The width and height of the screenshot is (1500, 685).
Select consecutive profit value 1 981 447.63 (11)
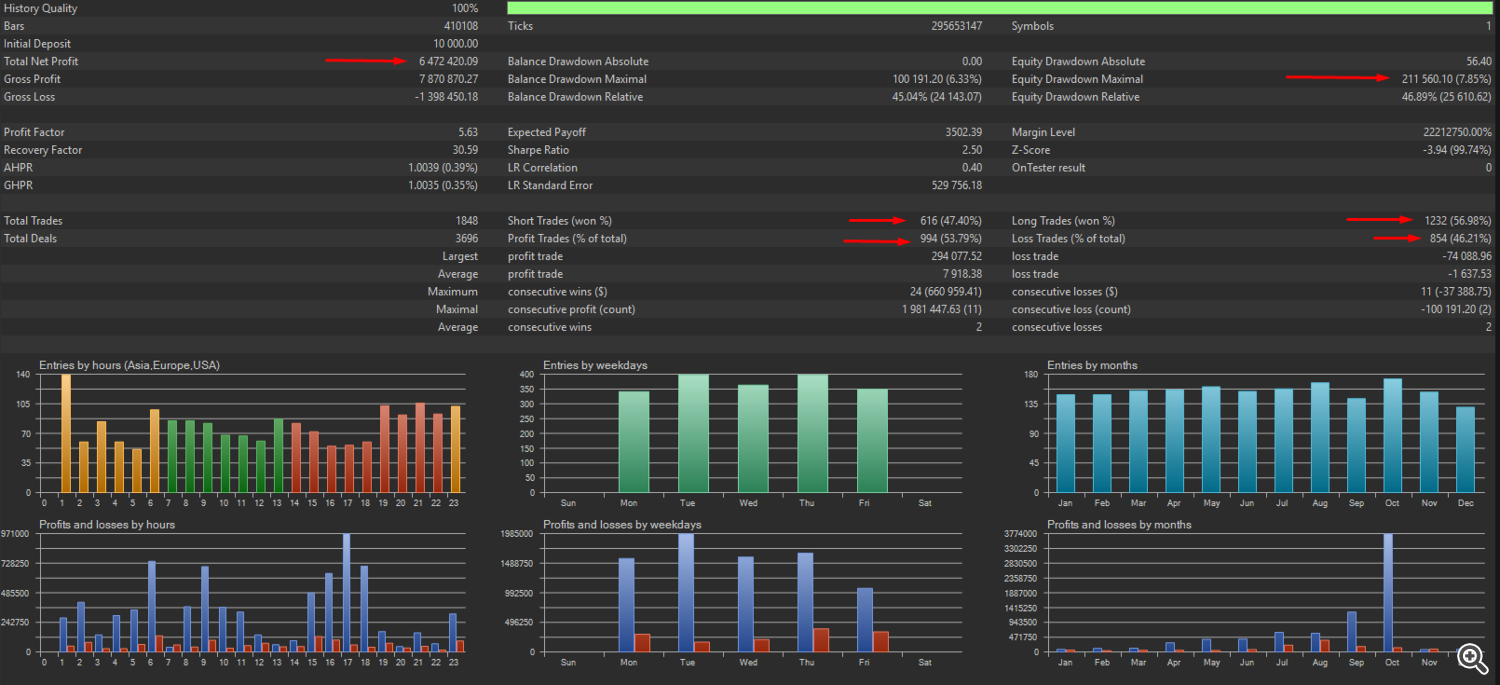[942, 309]
